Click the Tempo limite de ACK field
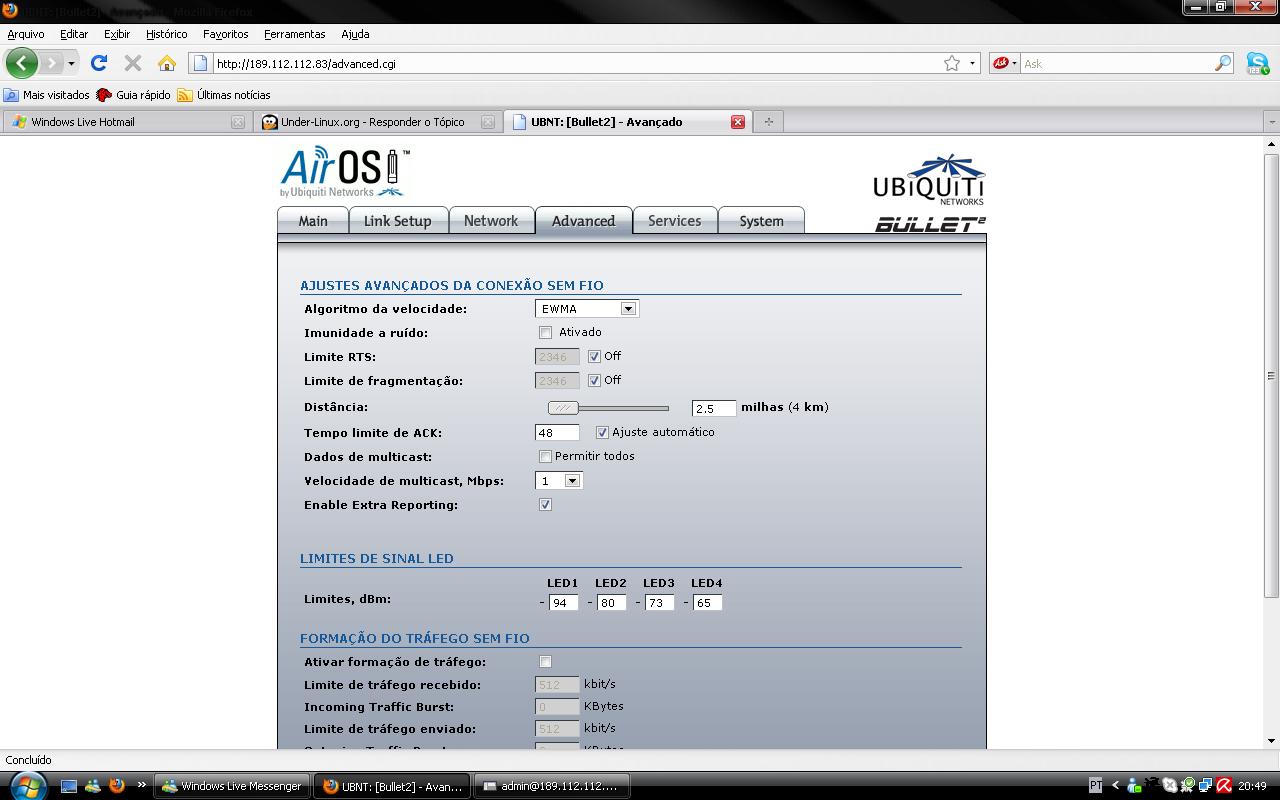The width and height of the screenshot is (1280, 800). click(x=557, y=433)
